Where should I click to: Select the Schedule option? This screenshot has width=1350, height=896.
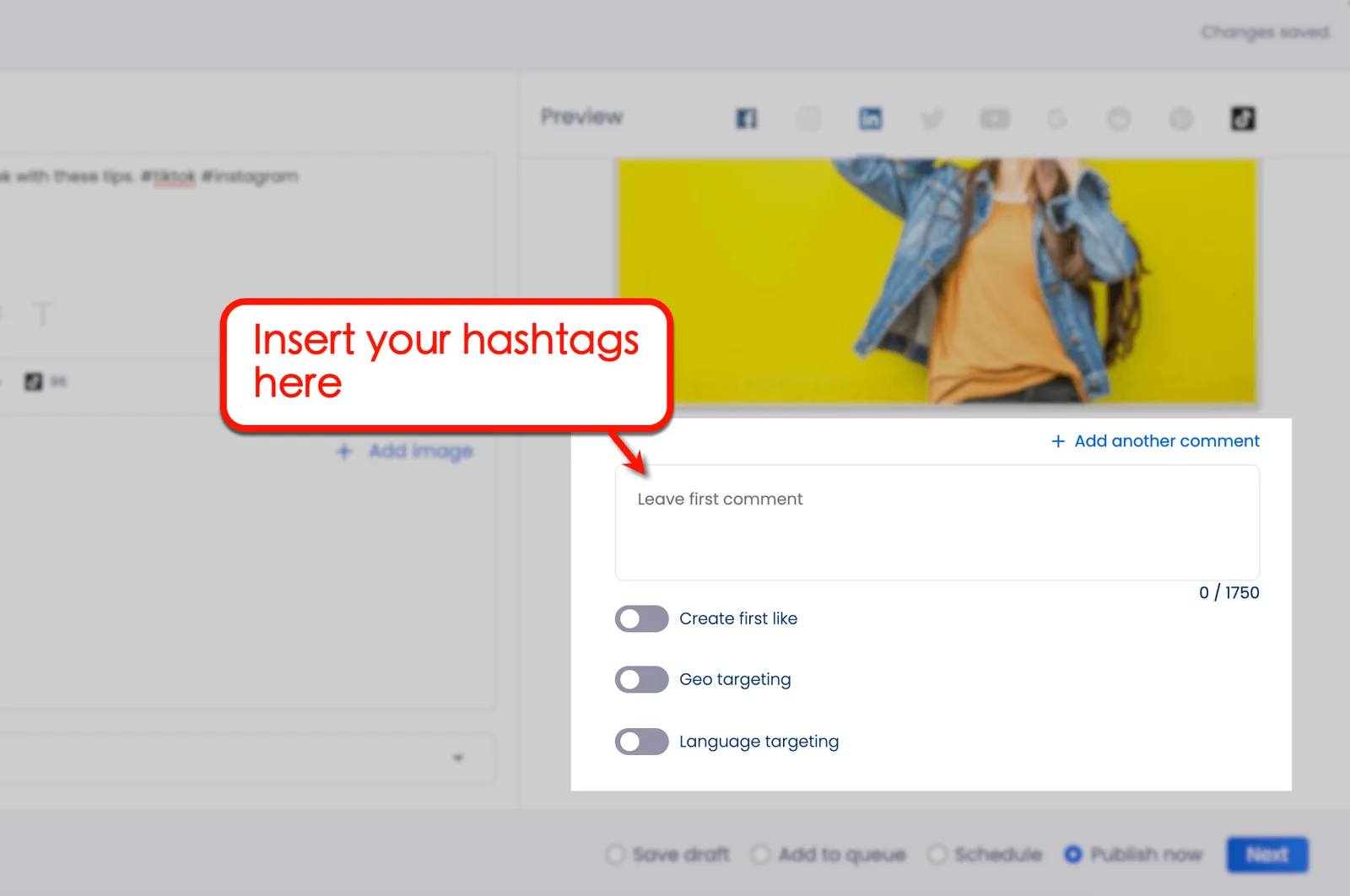pos(937,854)
